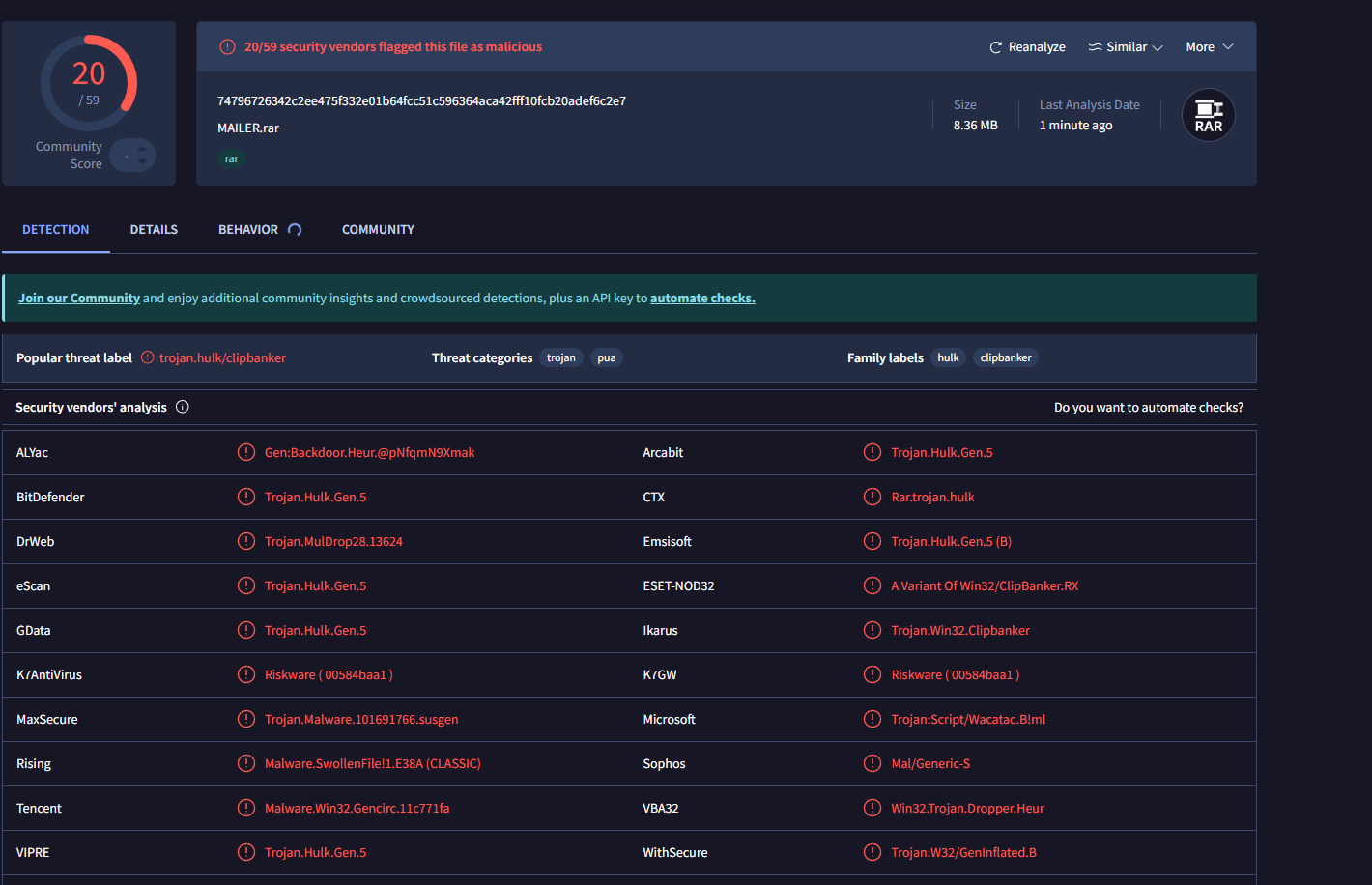Click the alert icon in the Emsisoft row

pyautogui.click(x=872, y=541)
